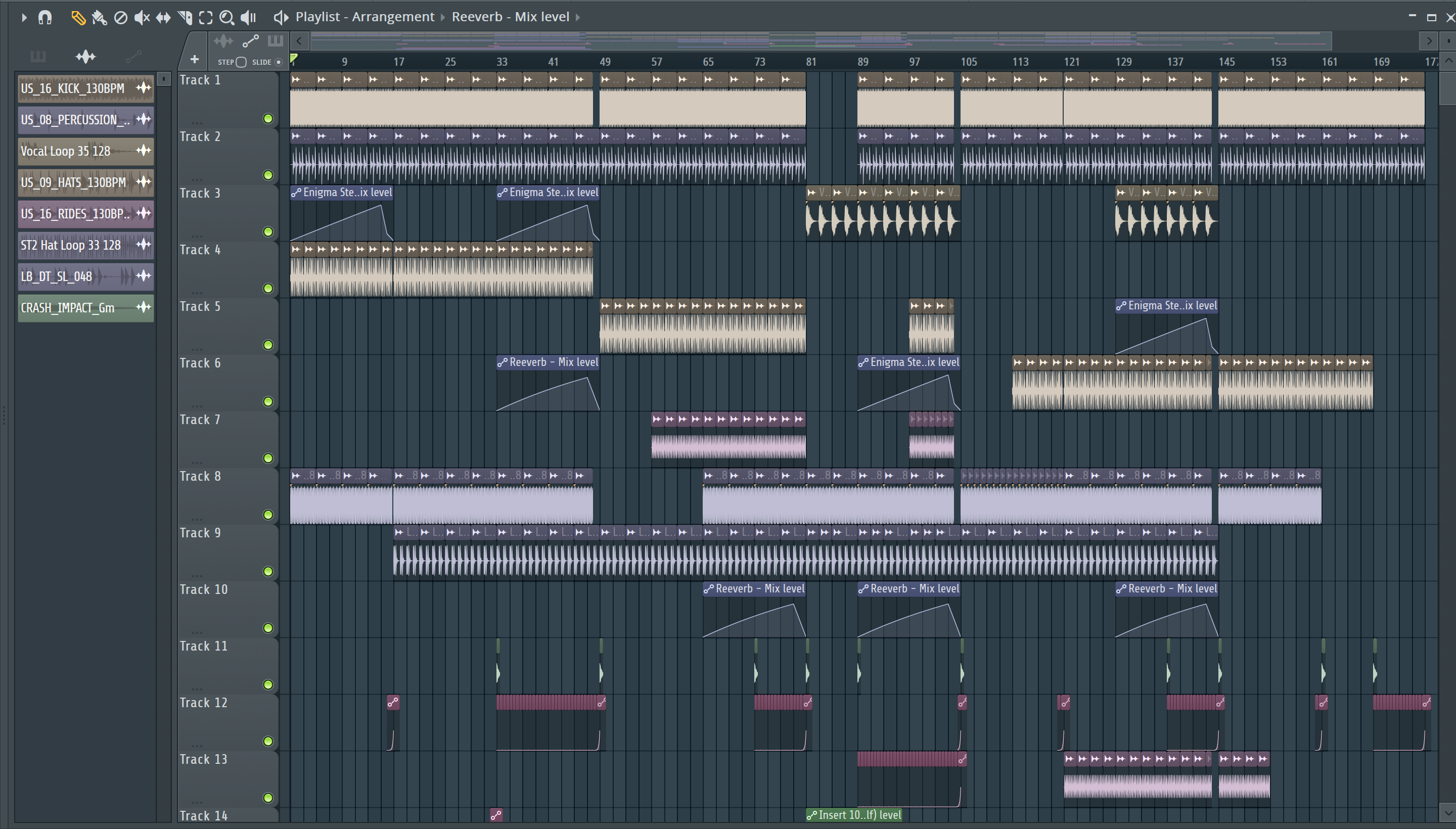Show pattern clips filter in picker panel
Screen dimensions: 1456x829
click(37, 56)
